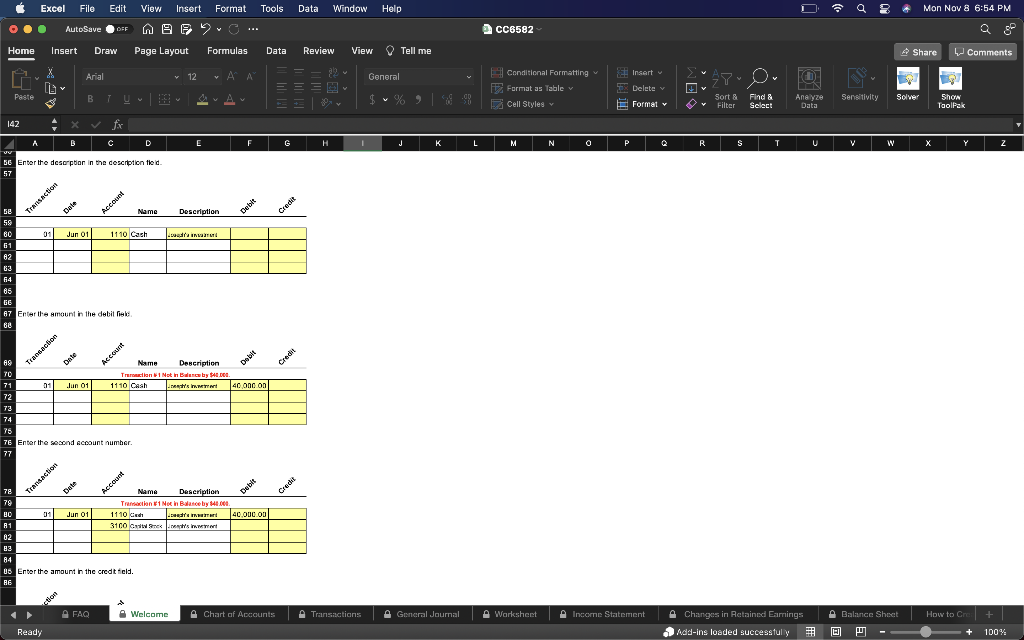
Task: Open the font name dropdown
Action: tap(130, 75)
